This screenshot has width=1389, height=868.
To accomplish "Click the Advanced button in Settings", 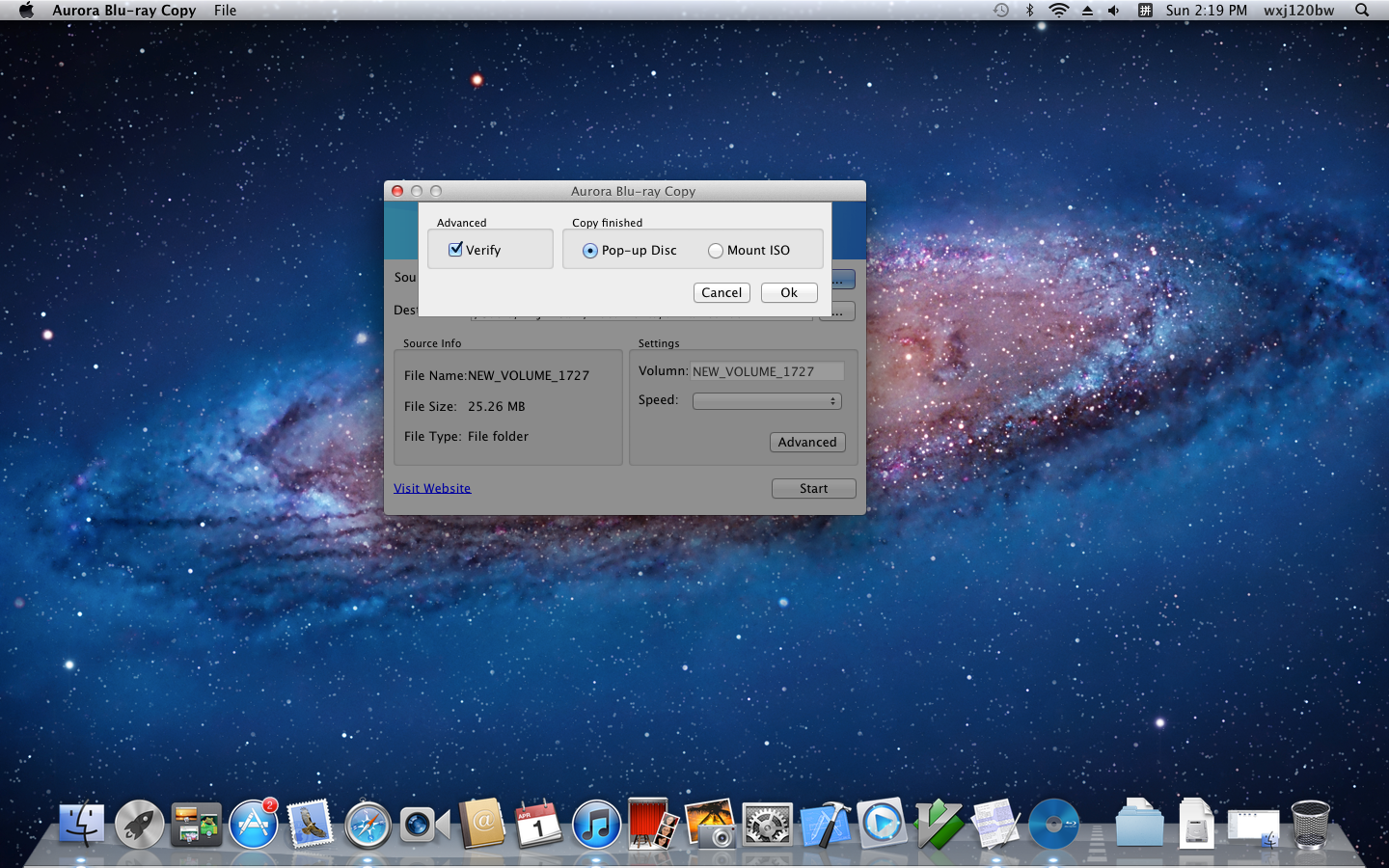I will 807,442.
